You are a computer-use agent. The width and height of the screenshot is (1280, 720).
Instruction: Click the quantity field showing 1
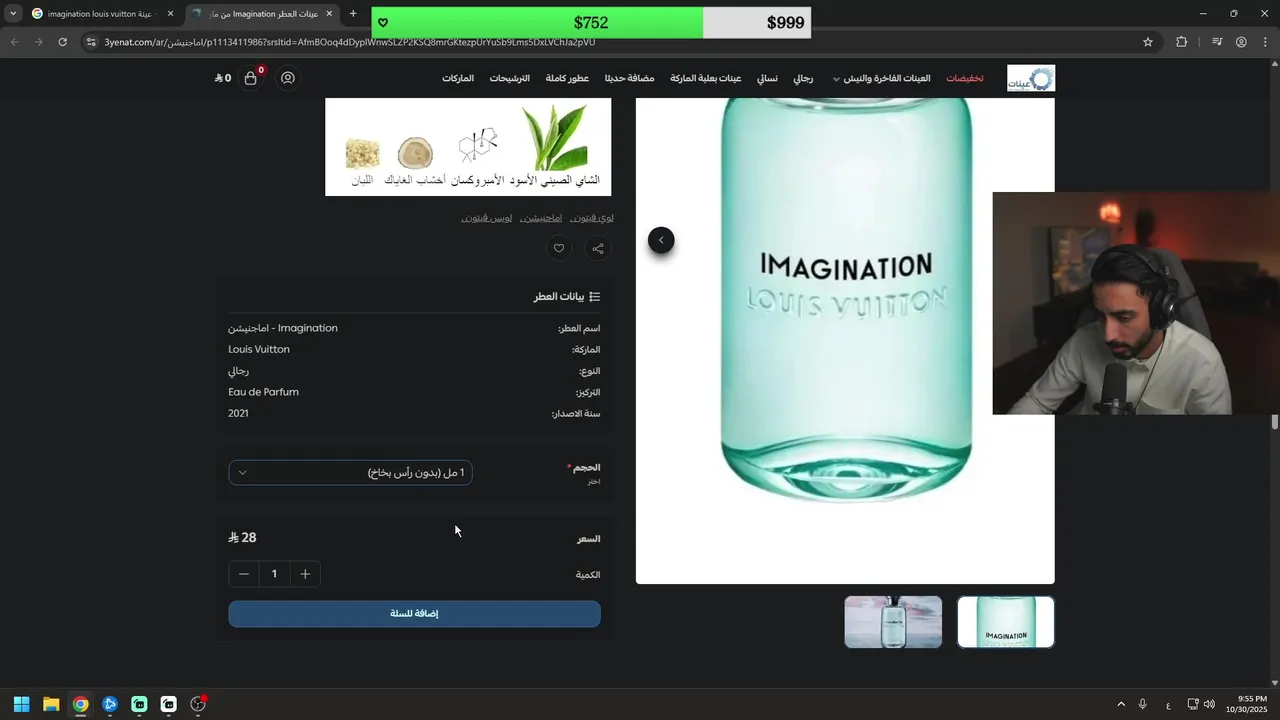click(274, 574)
